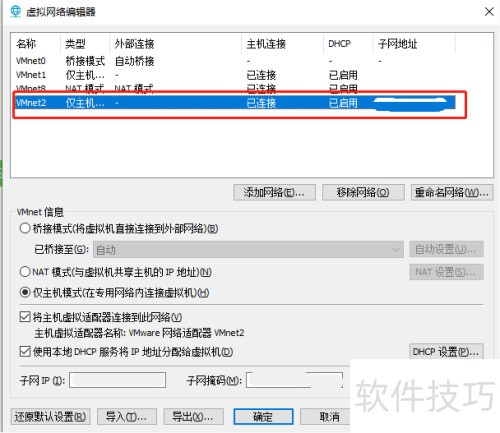Click the virtual network editor globe icon
The image size is (500, 433).
15,12
